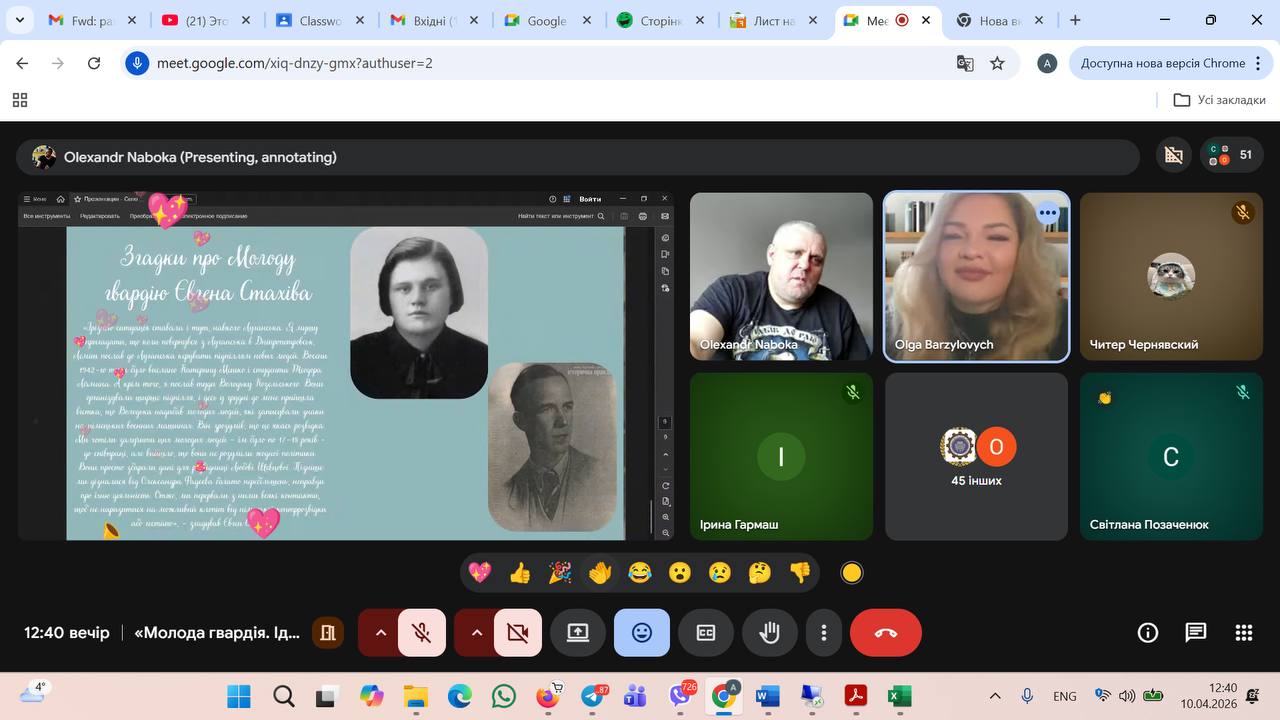
Task: Toggle the disabled camera button
Action: 517,633
